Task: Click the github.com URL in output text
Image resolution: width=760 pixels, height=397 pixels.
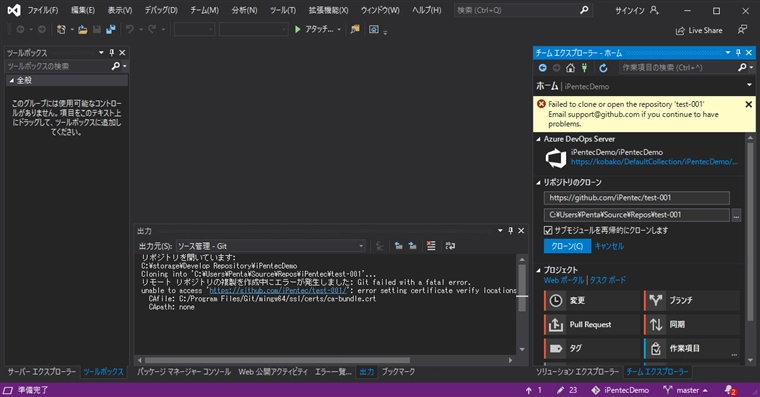Action: (278, 290)
